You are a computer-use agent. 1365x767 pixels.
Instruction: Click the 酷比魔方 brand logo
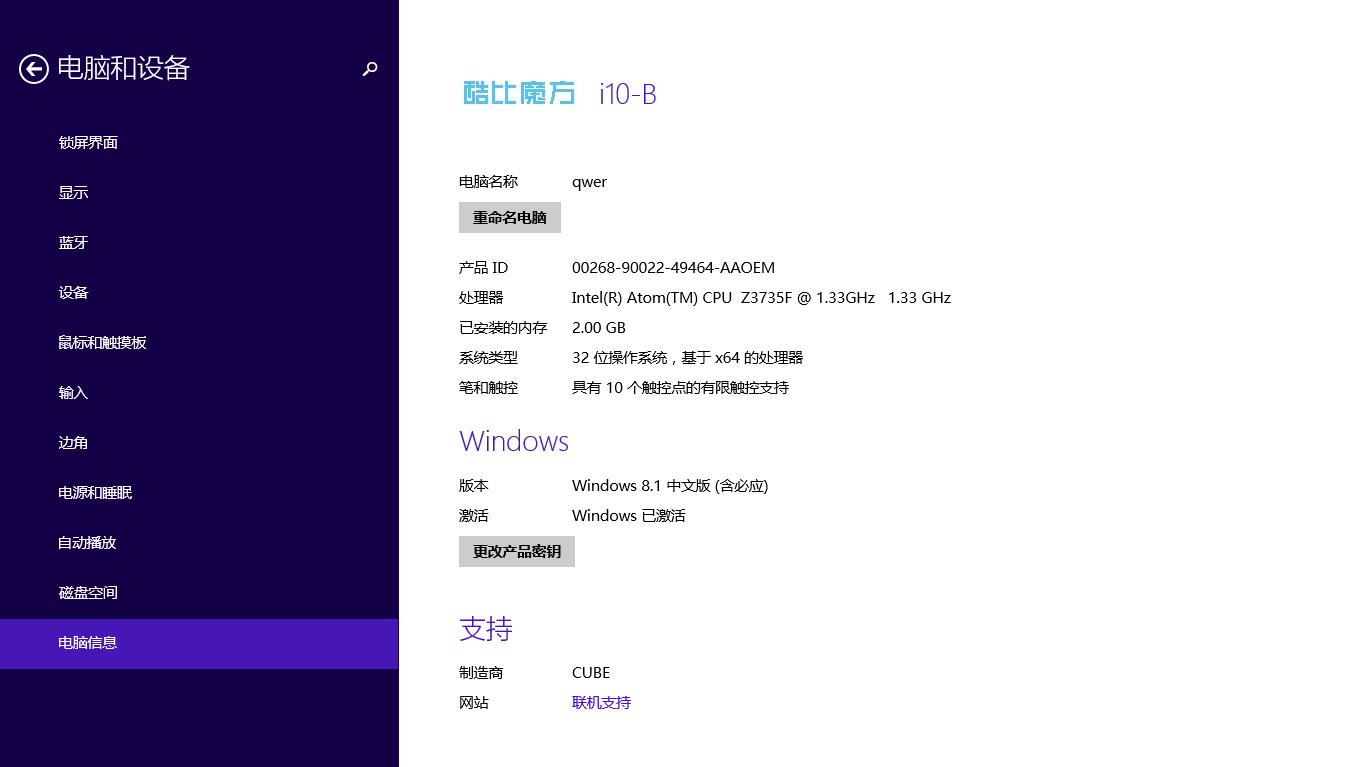(x=519, y=93)
